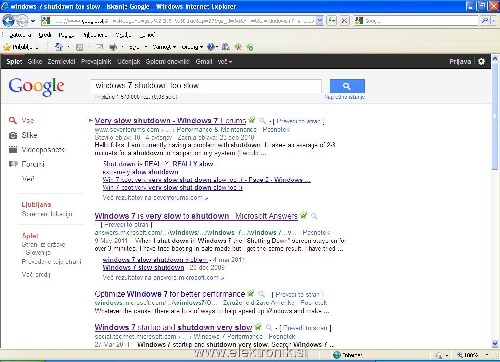Click star beside 'Optimize Windows 7' result
Screen dimensions: 500x362
tap(251, 293)
